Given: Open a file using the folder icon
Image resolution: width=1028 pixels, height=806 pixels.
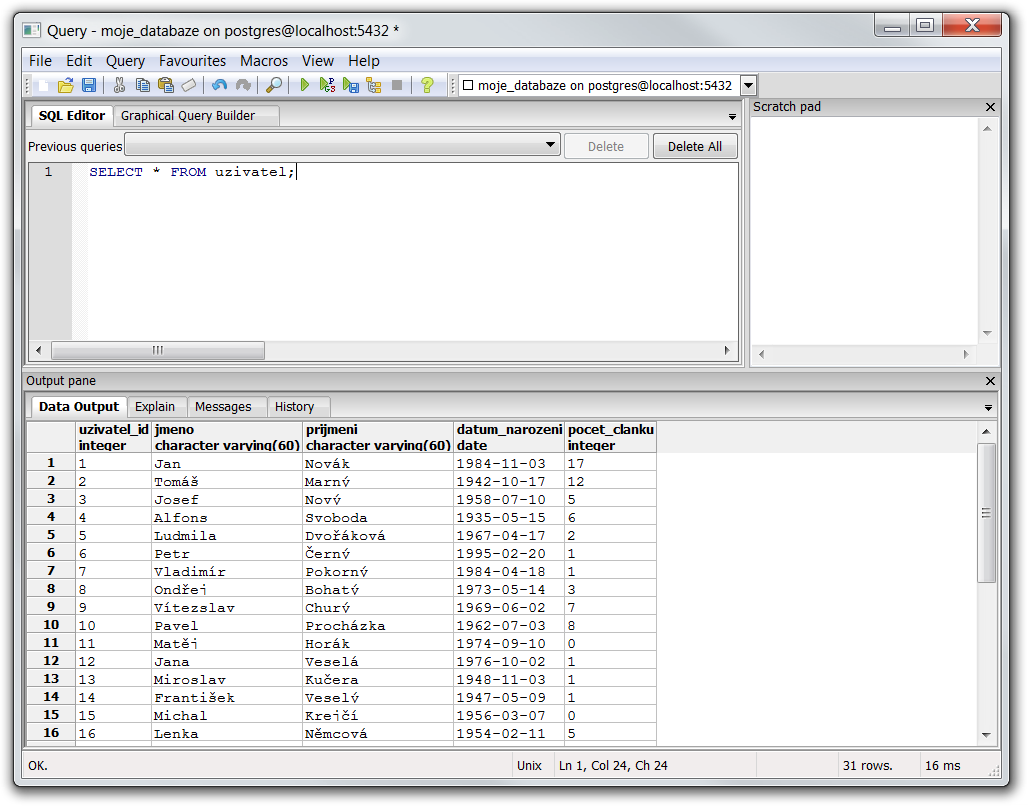Looking at the screenshot, I should (65, 85).
